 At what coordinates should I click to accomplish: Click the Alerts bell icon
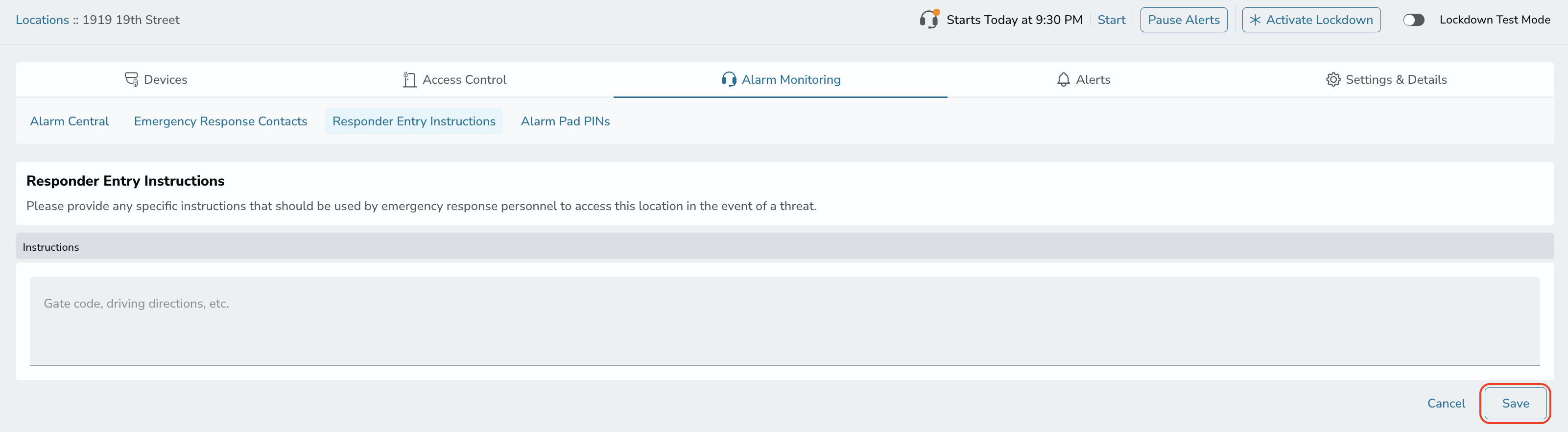point(1064,80)
